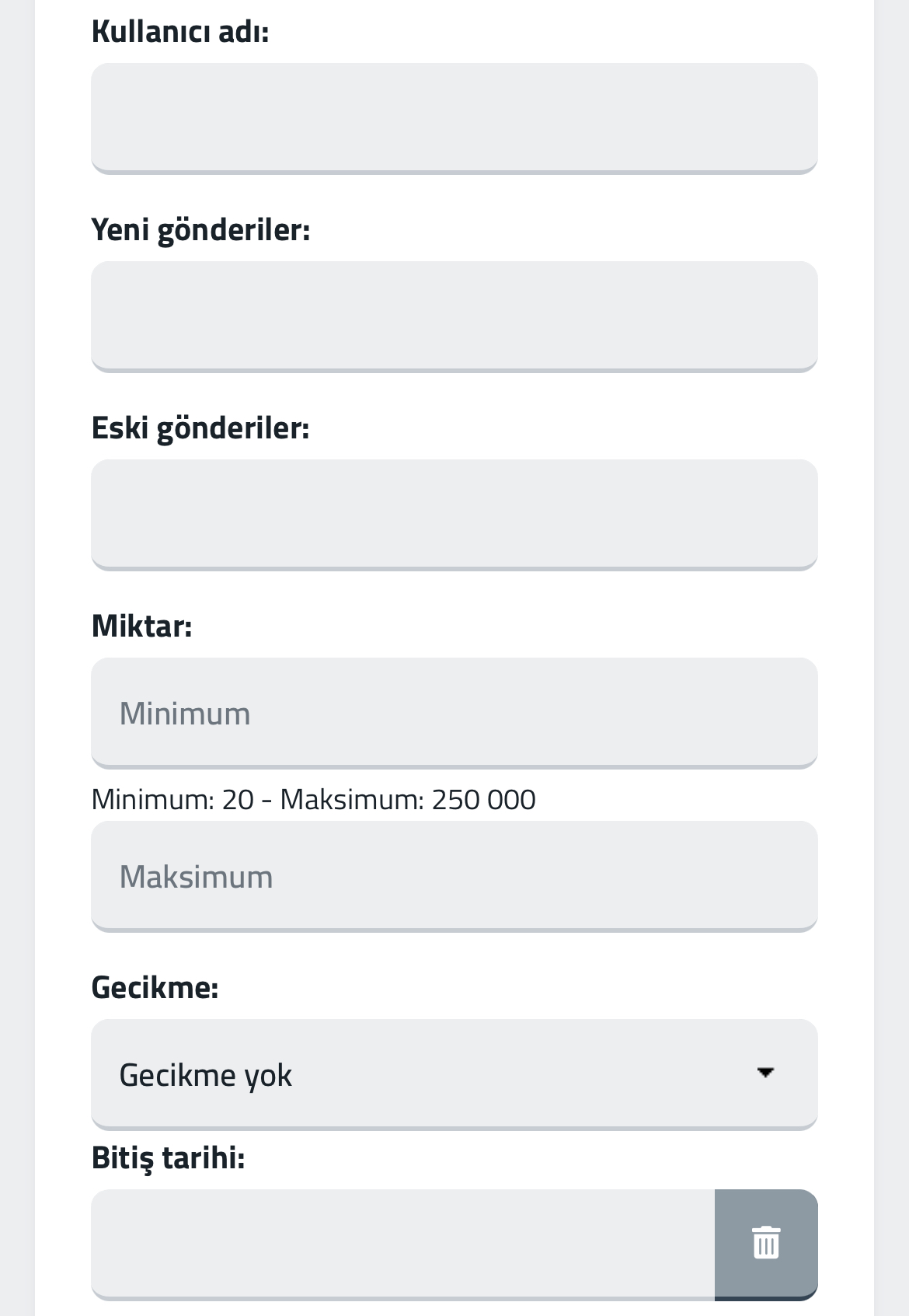Screen dimensions: 909x1316
Task: Click the gray page margin right of form
Action: pos(891,658)
